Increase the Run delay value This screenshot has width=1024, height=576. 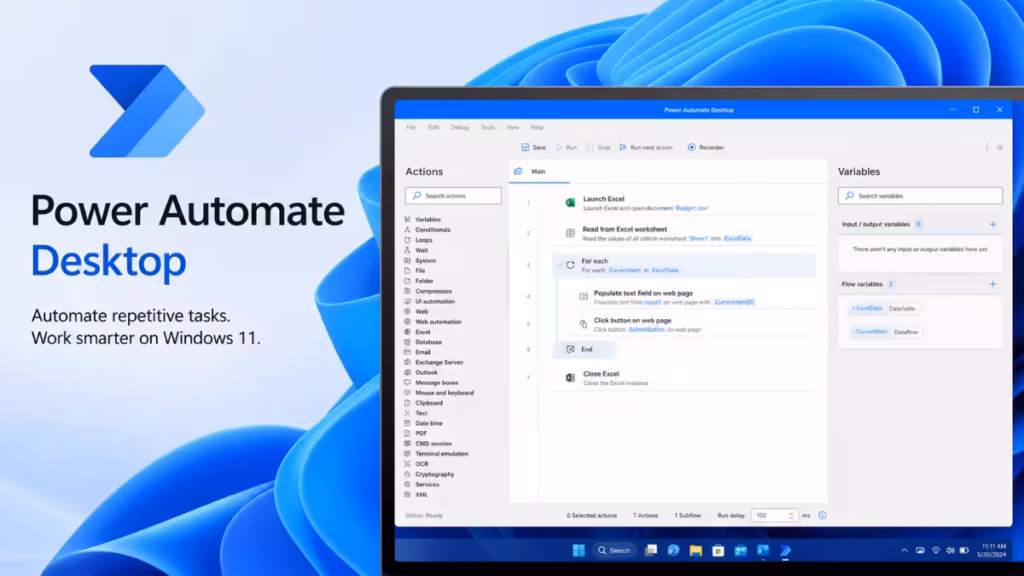point(791,513)
